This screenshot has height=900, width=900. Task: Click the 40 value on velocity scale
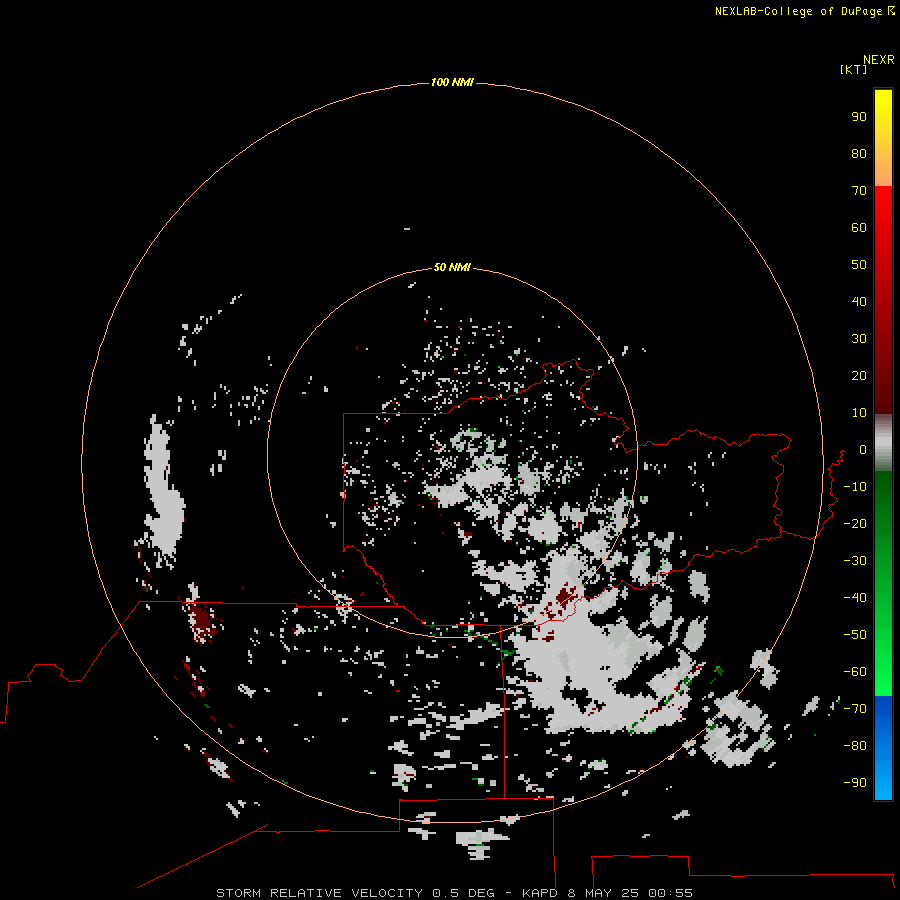pos(859,302)
